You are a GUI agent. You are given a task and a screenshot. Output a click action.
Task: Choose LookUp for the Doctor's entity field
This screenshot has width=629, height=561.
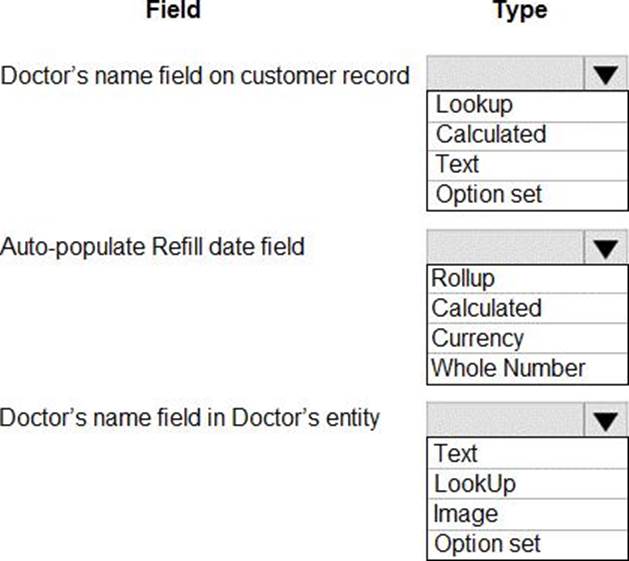[x=475, y=484]
